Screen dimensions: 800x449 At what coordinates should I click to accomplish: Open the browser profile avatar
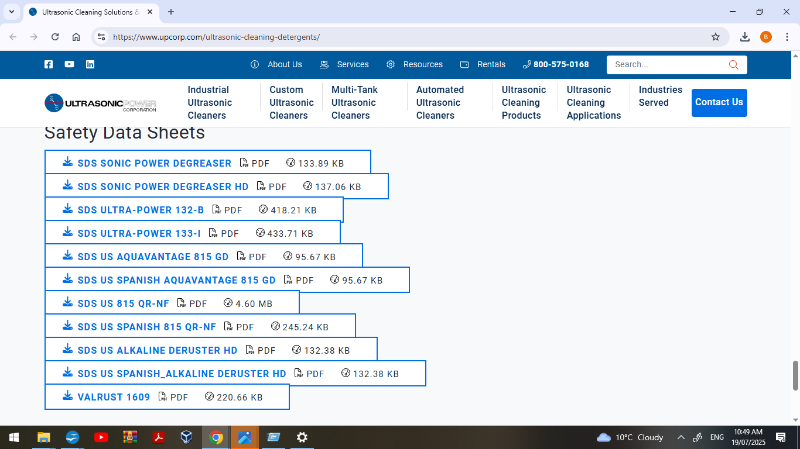[x=766, y=37]
